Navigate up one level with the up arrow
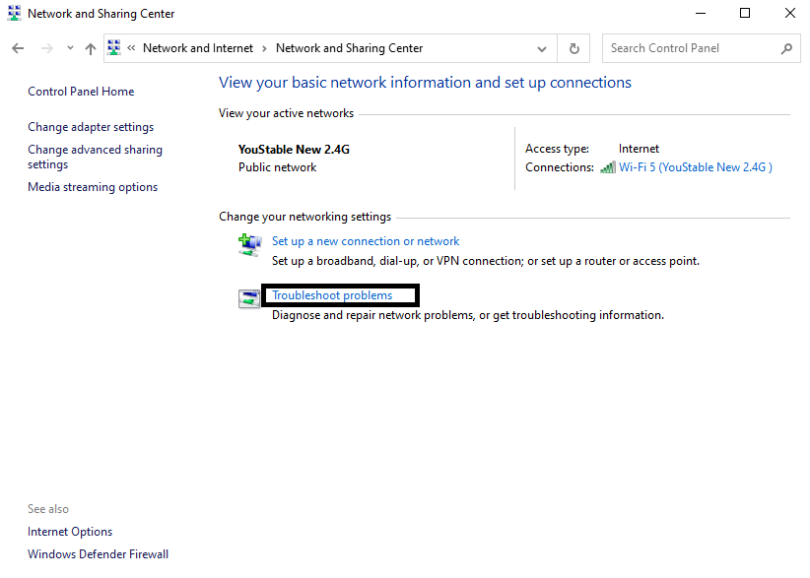Screen dimensions: 810x578 point(89,48)
